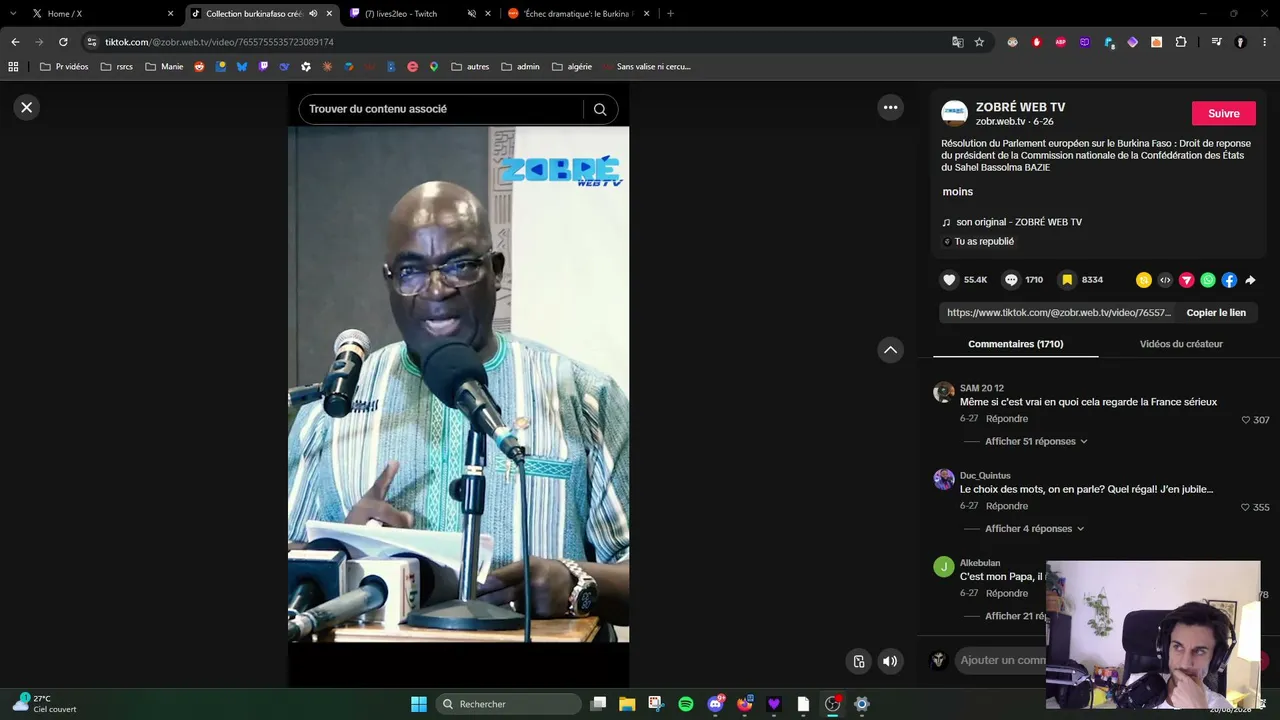
Task: Open the 'Pr vidéos' bookmarks folder
Action: point(64,67)
